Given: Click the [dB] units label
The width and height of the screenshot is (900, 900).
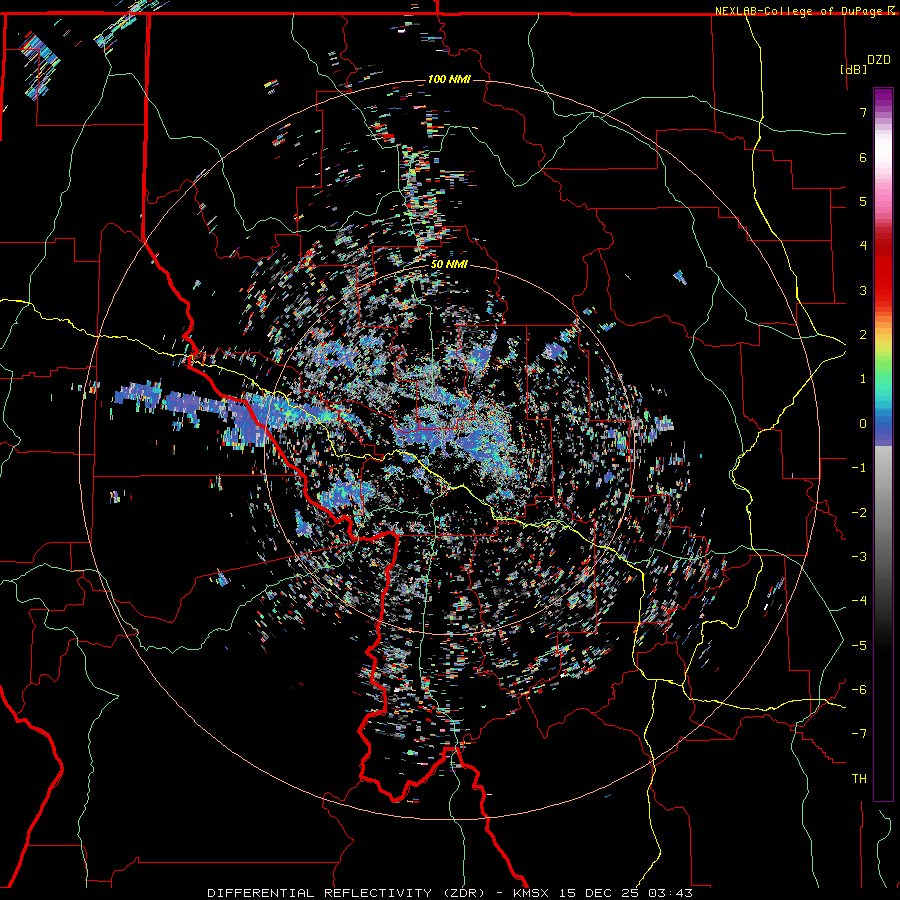Looking at the screenshot, I should pos(852,70).
